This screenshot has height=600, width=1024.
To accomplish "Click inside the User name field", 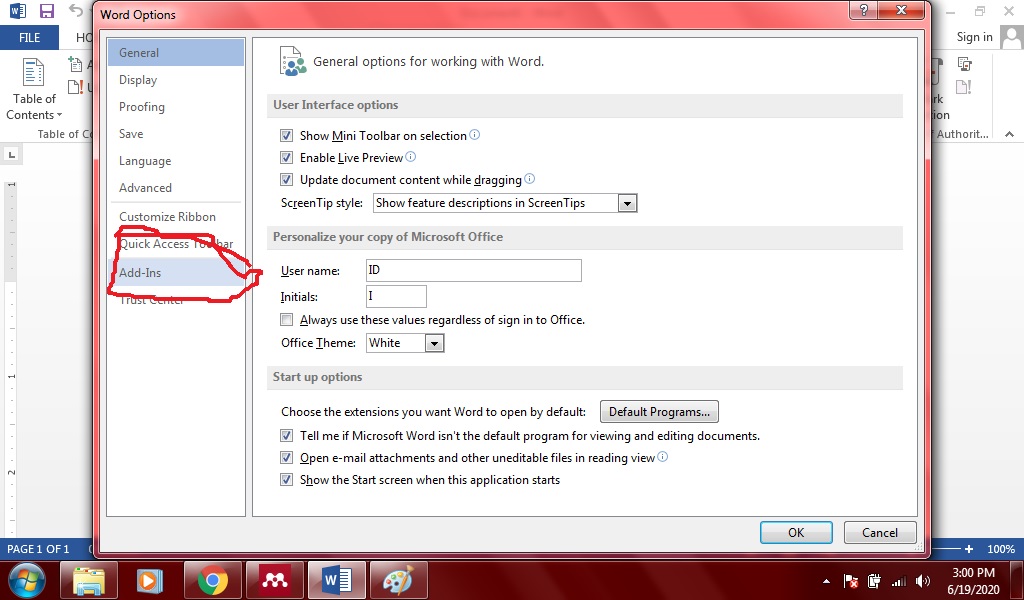I will (x=472, y=270).
